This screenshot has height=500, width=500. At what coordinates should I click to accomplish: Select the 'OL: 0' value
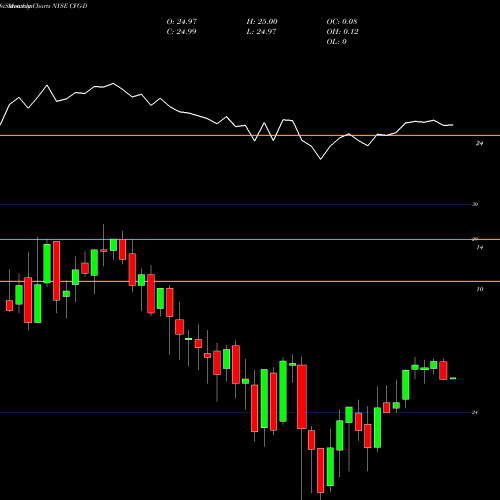pyautogui.click(x=336, y=42)
